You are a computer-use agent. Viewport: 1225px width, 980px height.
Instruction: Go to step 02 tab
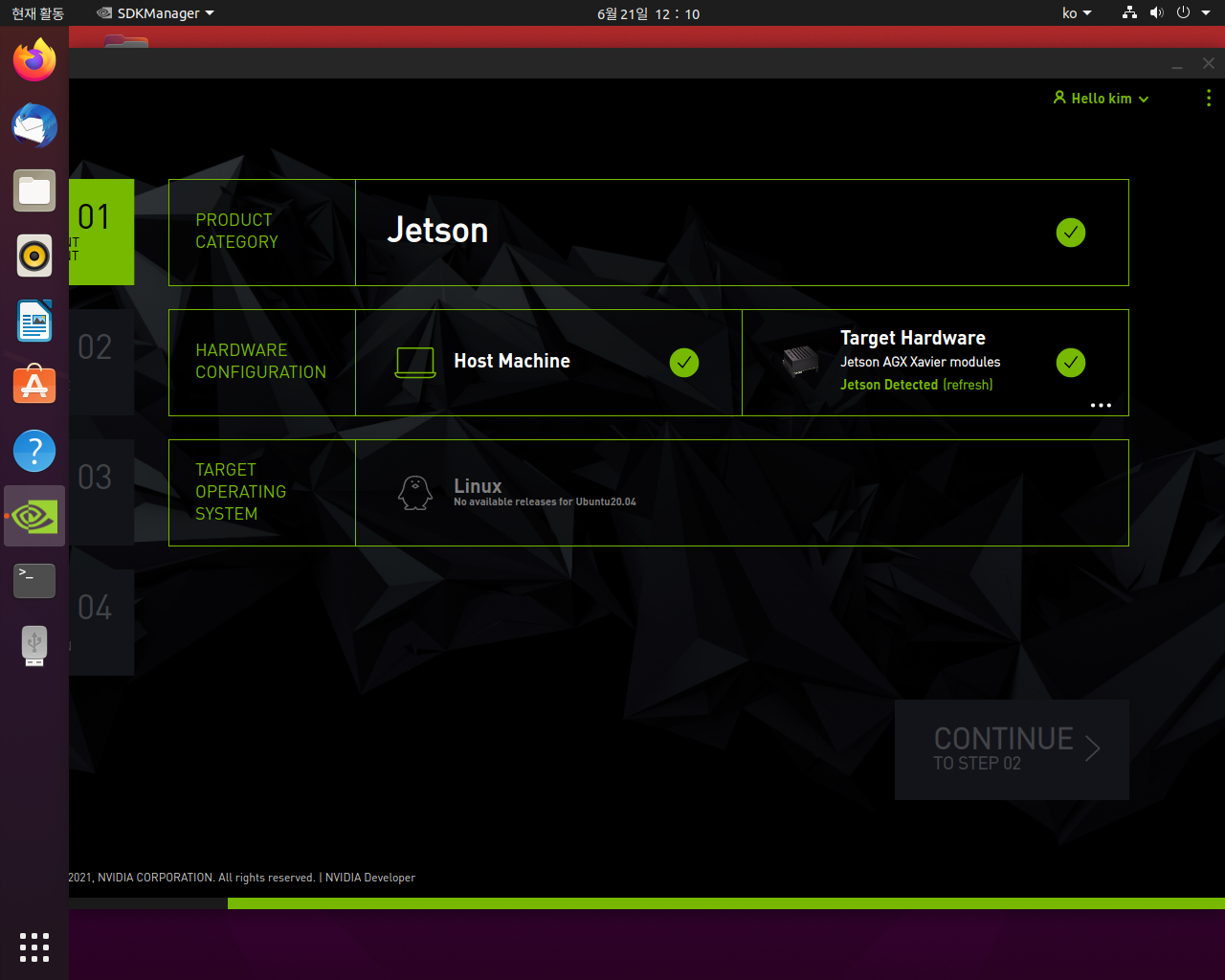click(x=101, y=362)
